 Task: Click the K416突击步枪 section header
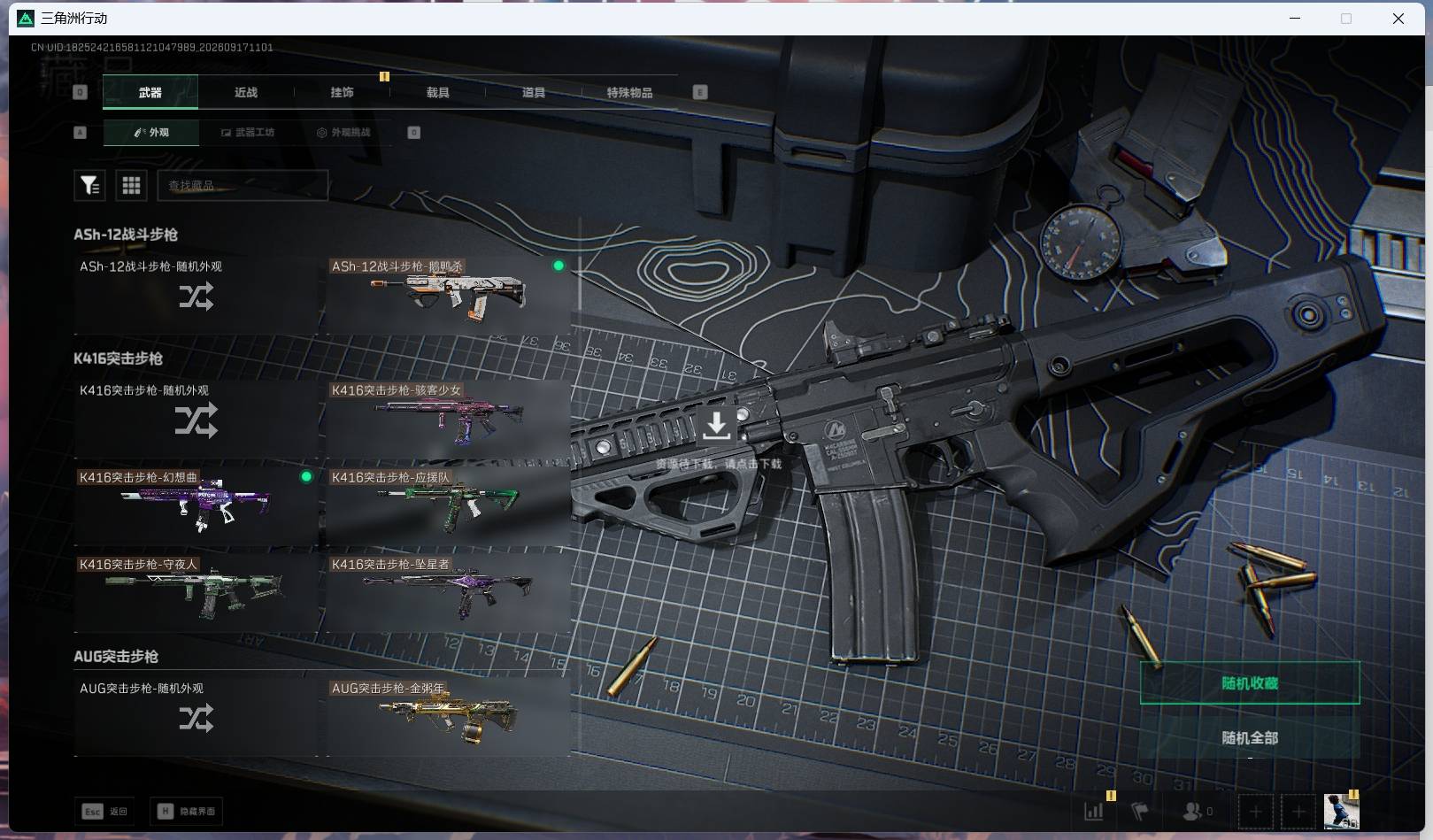pyautogui.click(x=118, y=358)
